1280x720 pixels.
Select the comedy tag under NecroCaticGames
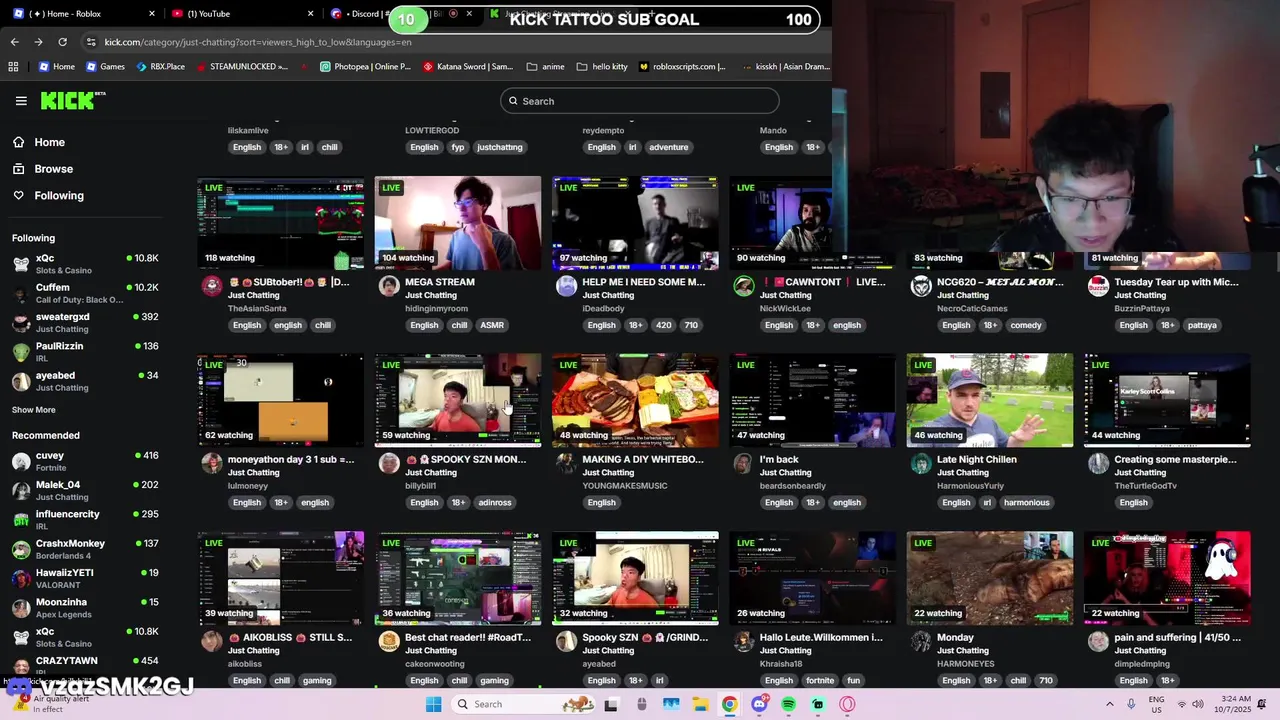[1026, 325]
